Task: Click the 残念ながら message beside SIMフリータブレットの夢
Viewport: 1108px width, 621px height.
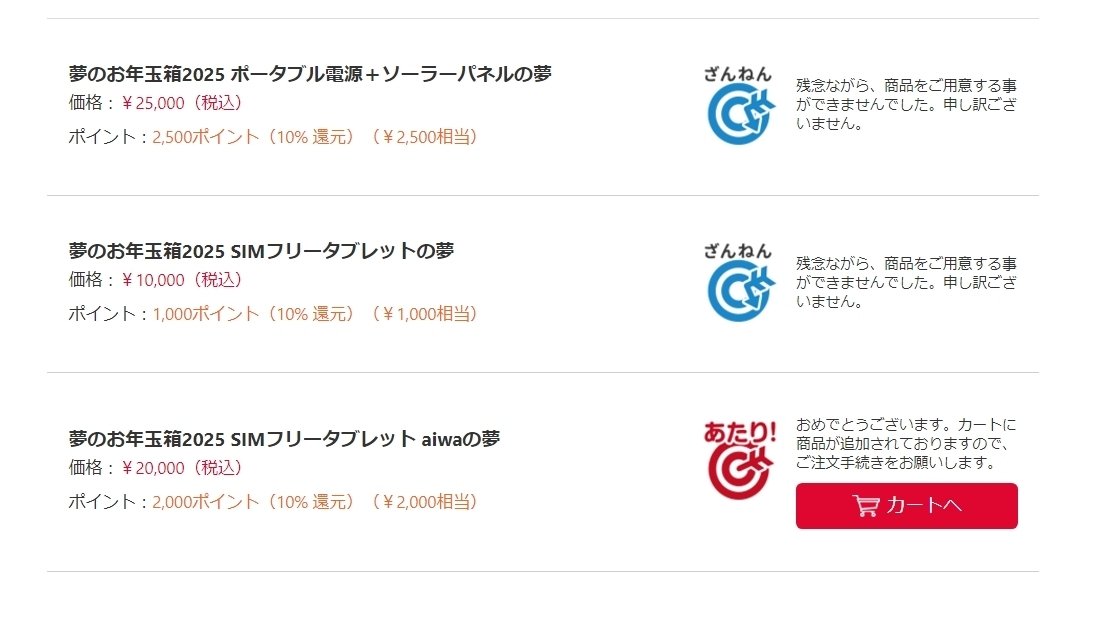Action: click(x=907, y=283)
